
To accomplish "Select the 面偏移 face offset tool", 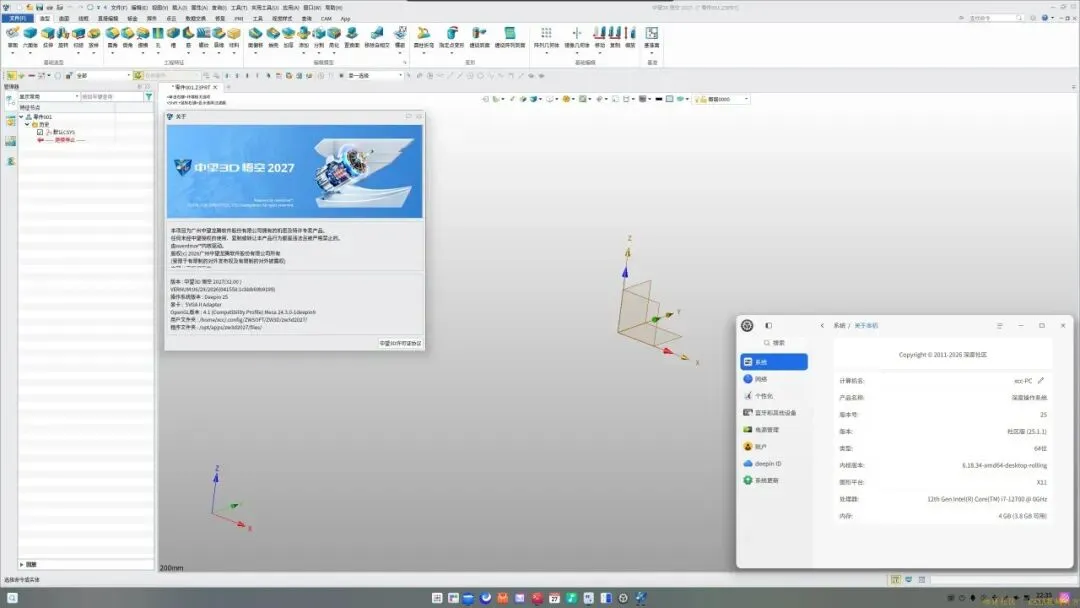I will 256,37.
